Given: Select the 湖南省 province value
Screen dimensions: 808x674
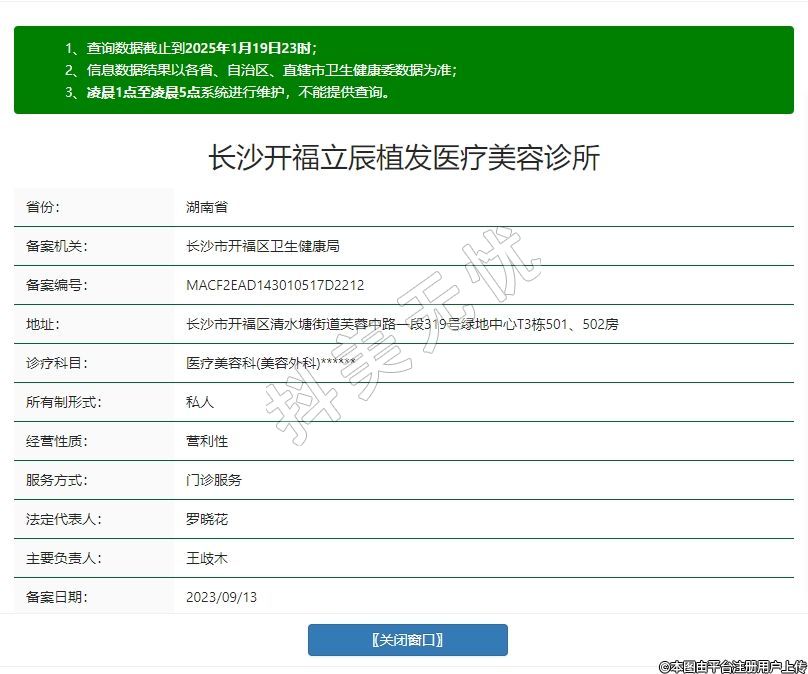Looking at the screenshot, I should click(207, 207).
